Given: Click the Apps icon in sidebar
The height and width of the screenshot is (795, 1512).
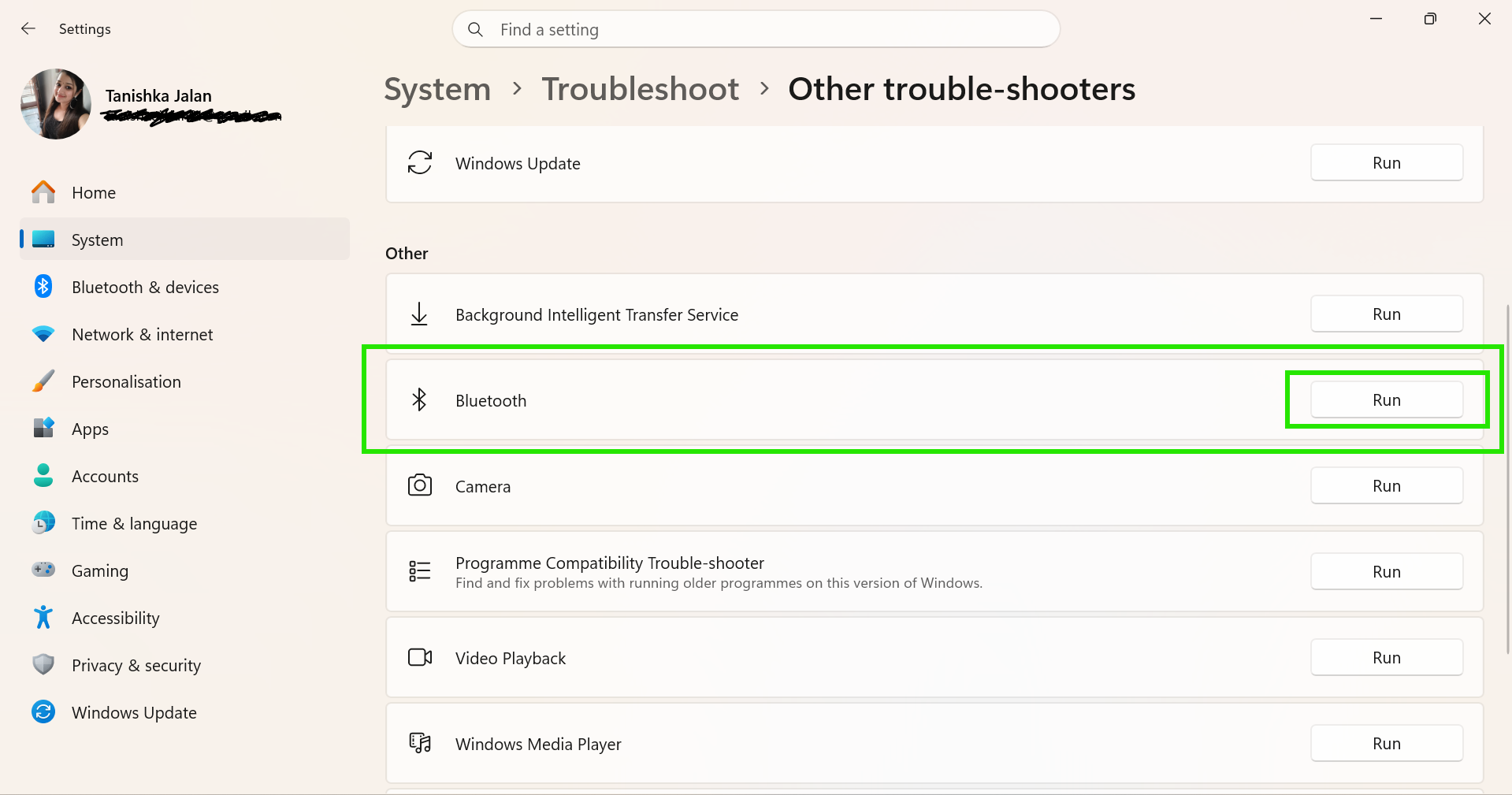Looking at the screenshot, I should [43, 428].
